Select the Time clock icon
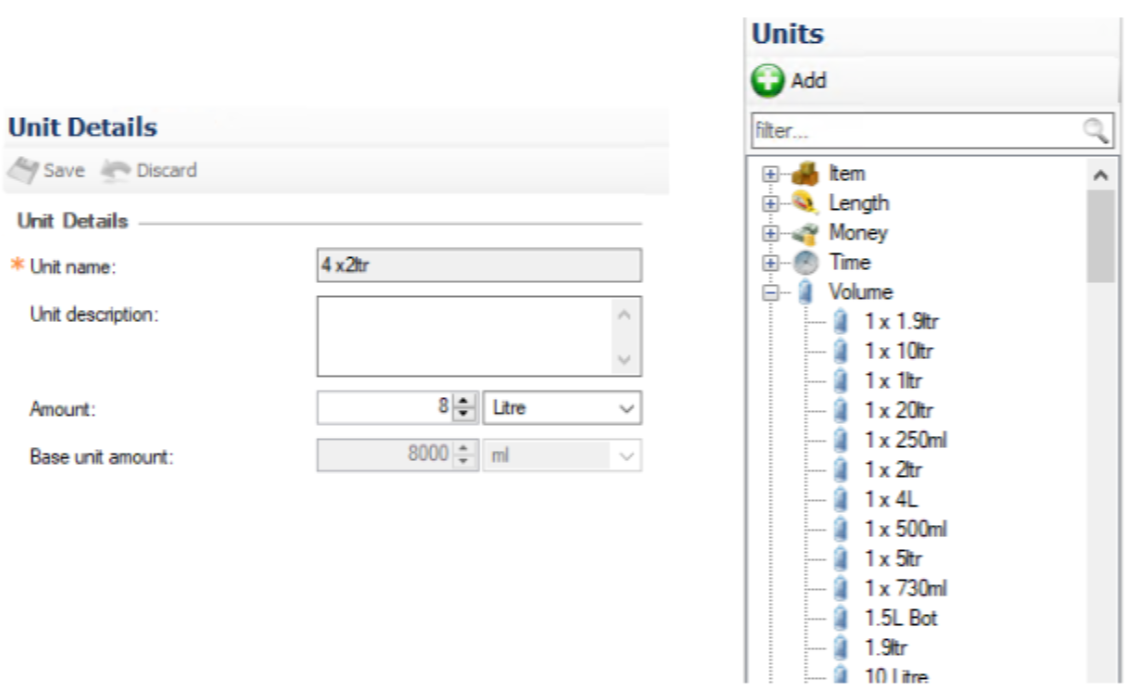The width and height of the screenshot is (1125, 686). pos(804,263)
